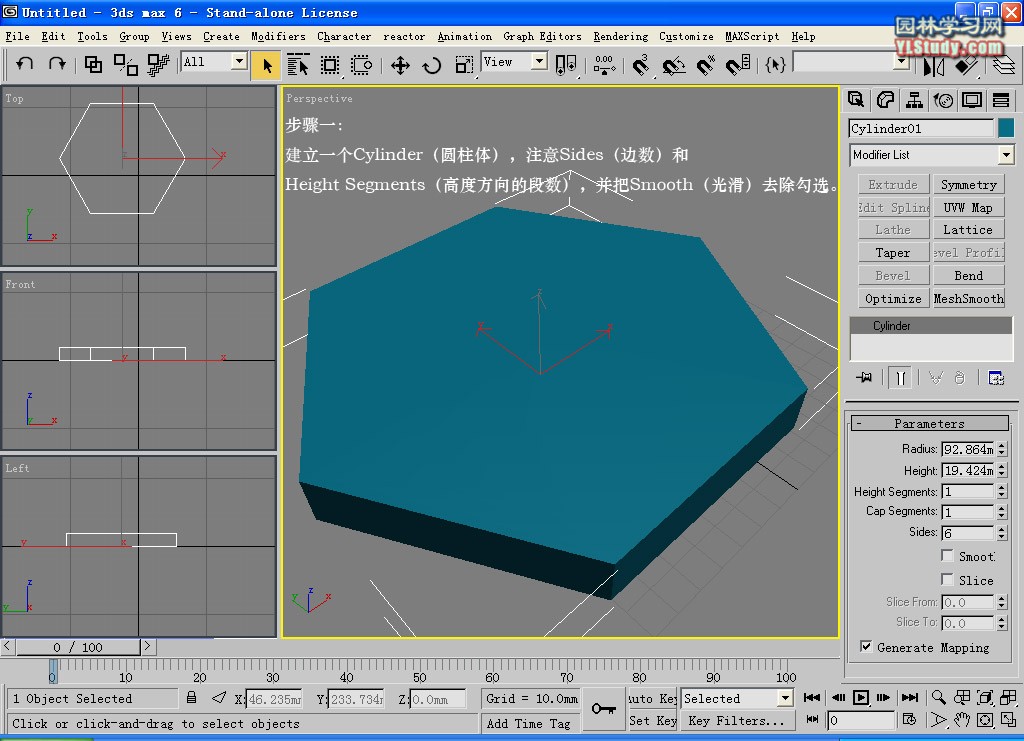Select the Rotate tool in toolbar
The width and height of the screenshot is (1024, 741).
coord(432,65)
